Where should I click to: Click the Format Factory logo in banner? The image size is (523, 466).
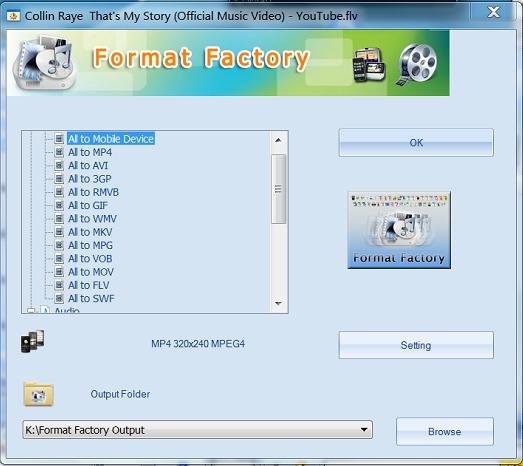pyautogui.click(x=44, y=62)
